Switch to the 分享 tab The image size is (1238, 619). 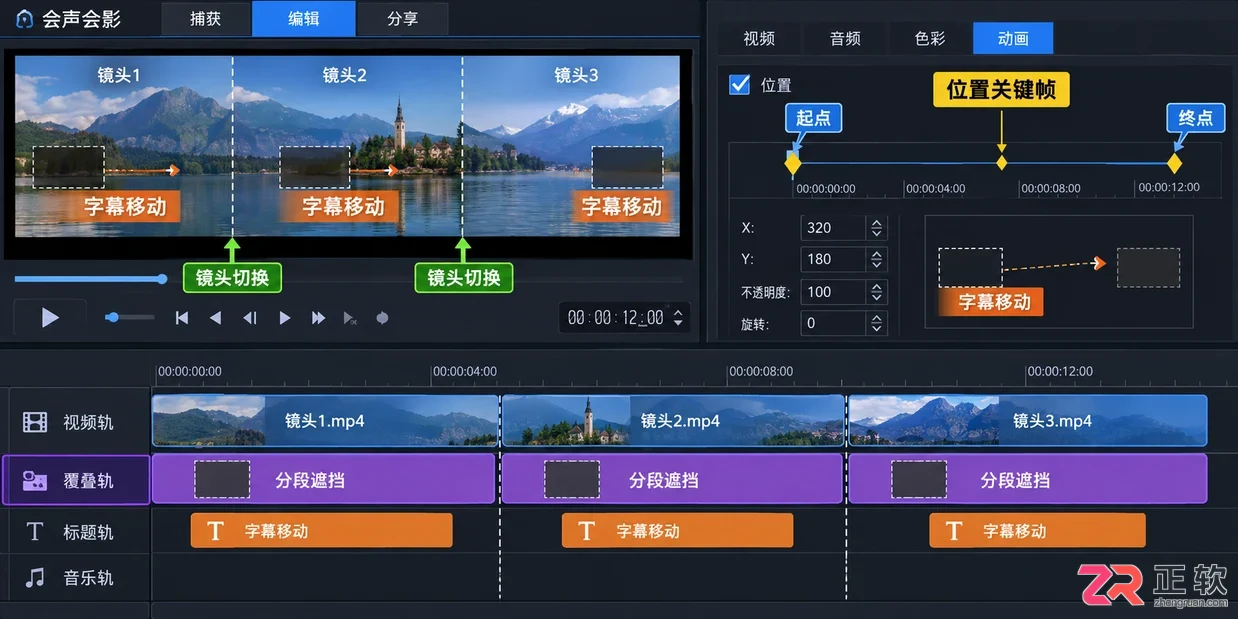click(x=402, y=19)
